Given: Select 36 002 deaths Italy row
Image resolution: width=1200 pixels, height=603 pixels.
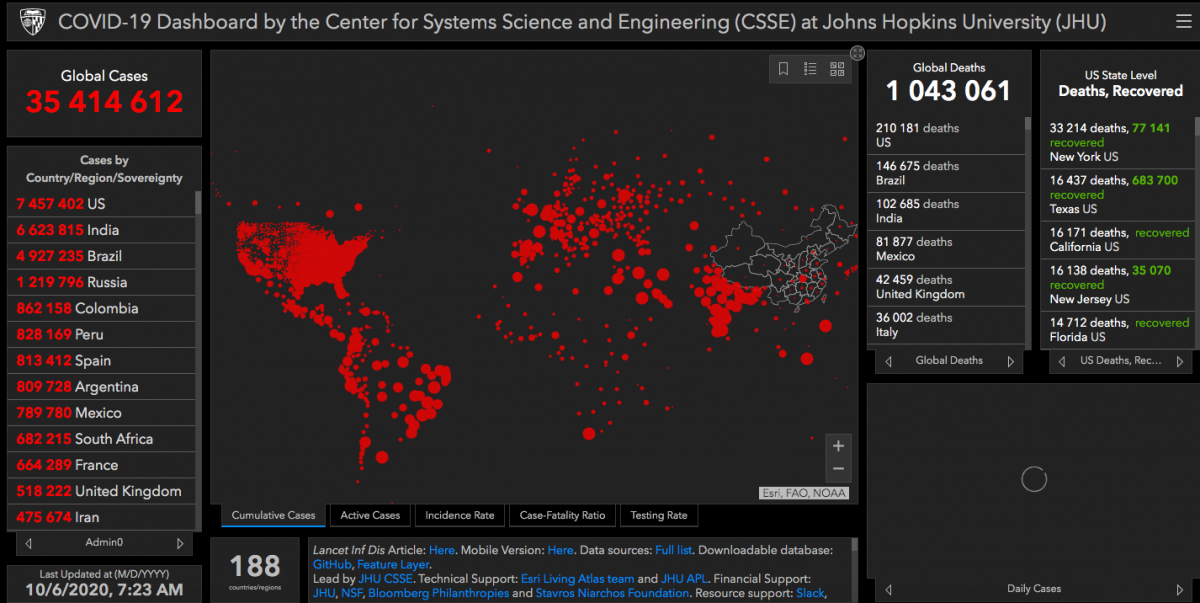Looking at the screenshot, I should point(946,325).
